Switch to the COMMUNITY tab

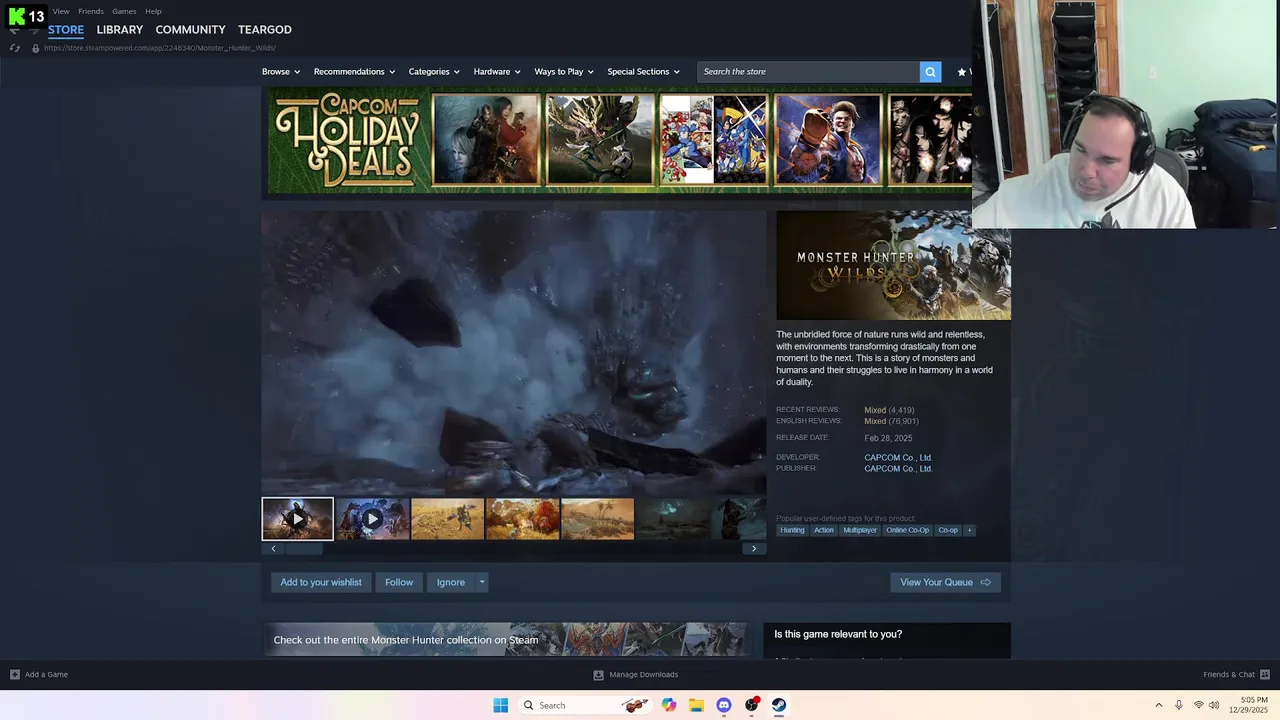(190, 30)
